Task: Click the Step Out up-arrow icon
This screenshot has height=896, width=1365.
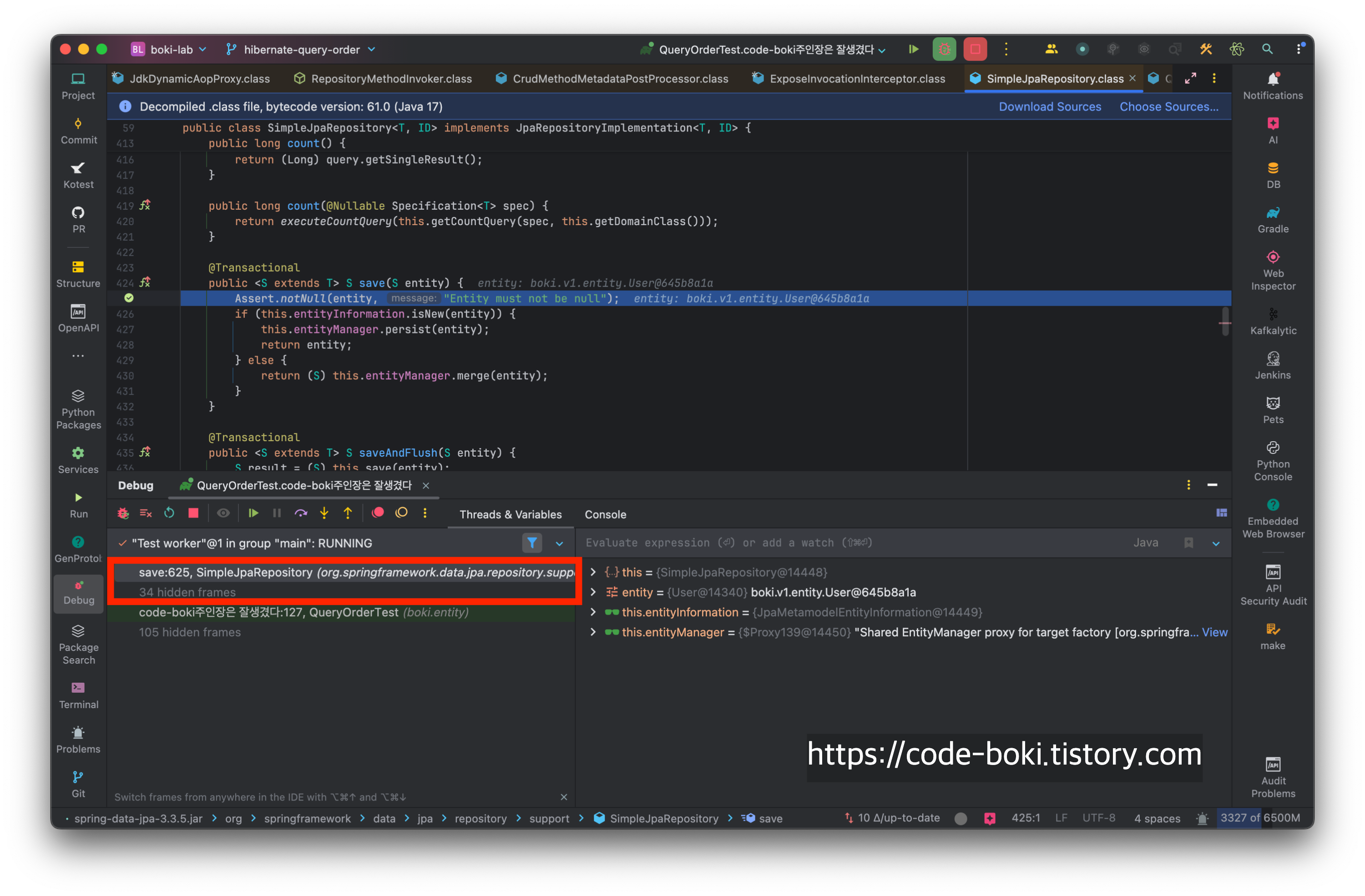Action: [x=348, y=513]
